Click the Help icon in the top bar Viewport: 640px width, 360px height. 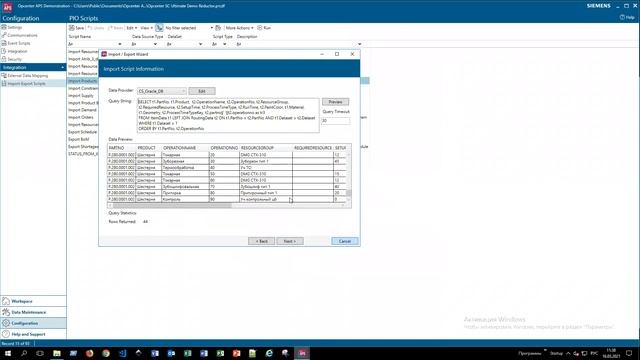(x=627, y=18)
